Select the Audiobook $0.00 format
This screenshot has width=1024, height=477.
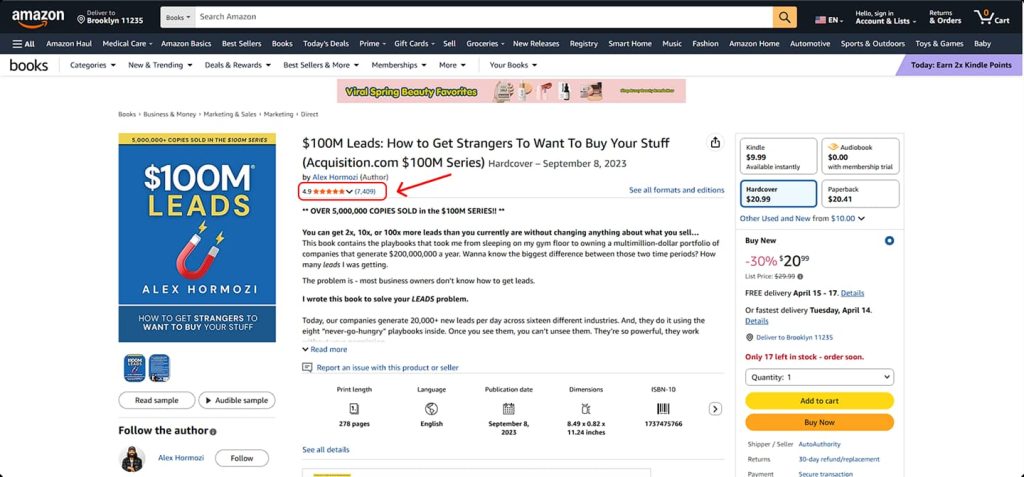pyautogui.click(x=860, y=156)
